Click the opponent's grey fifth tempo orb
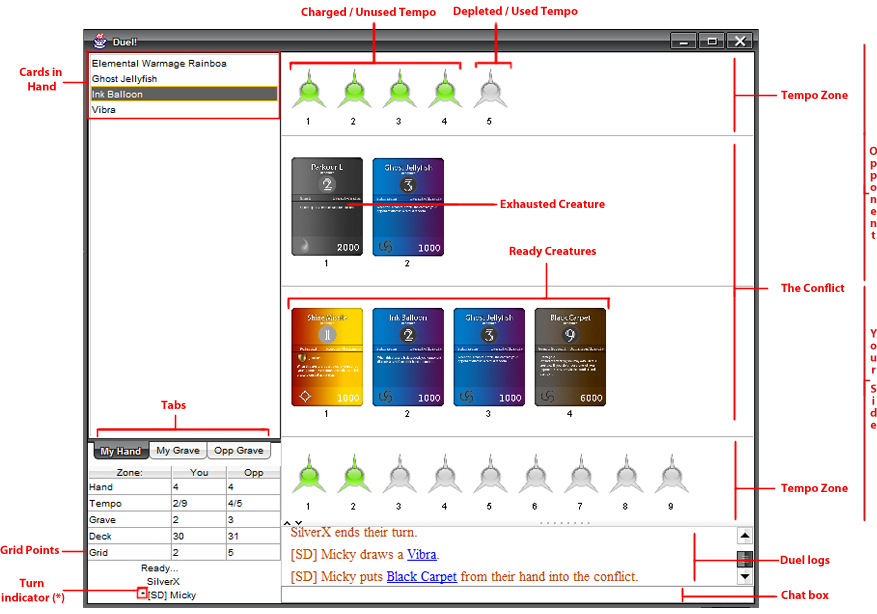877x614 pixels. tap(489, 91)
